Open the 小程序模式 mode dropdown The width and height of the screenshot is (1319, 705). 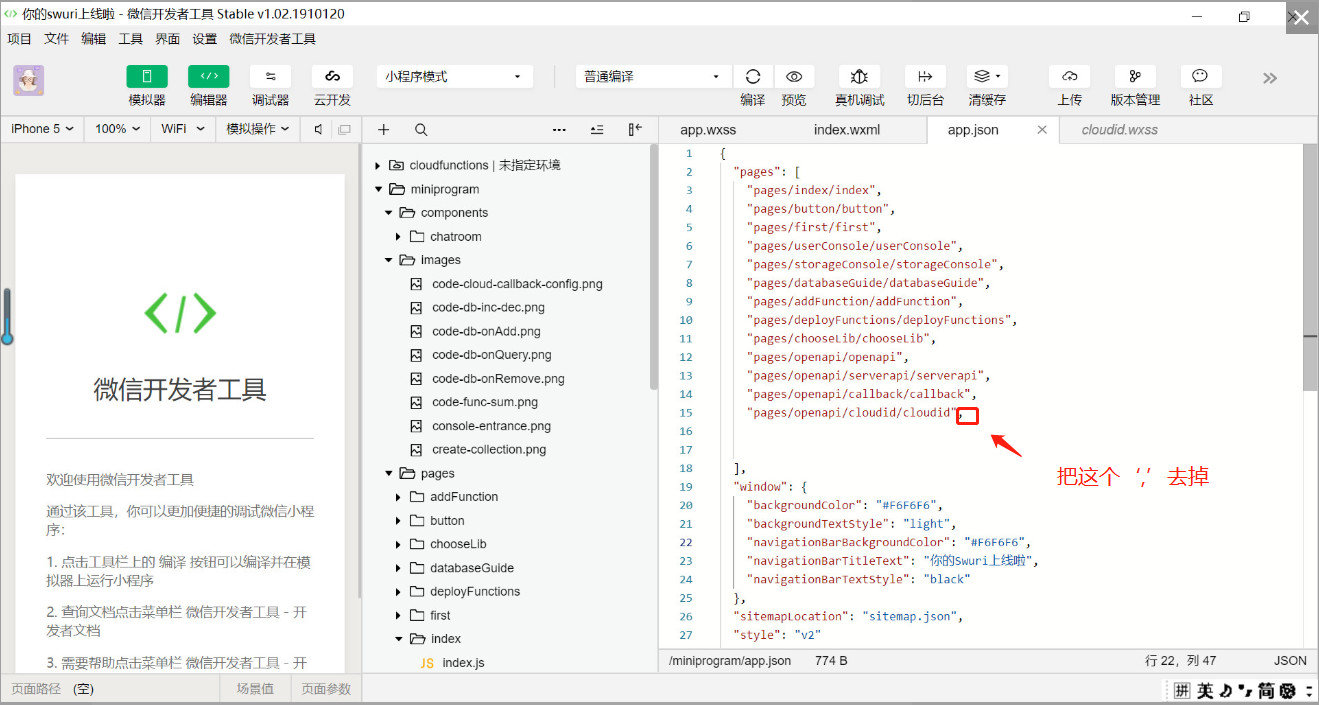[x=453, y=77]
